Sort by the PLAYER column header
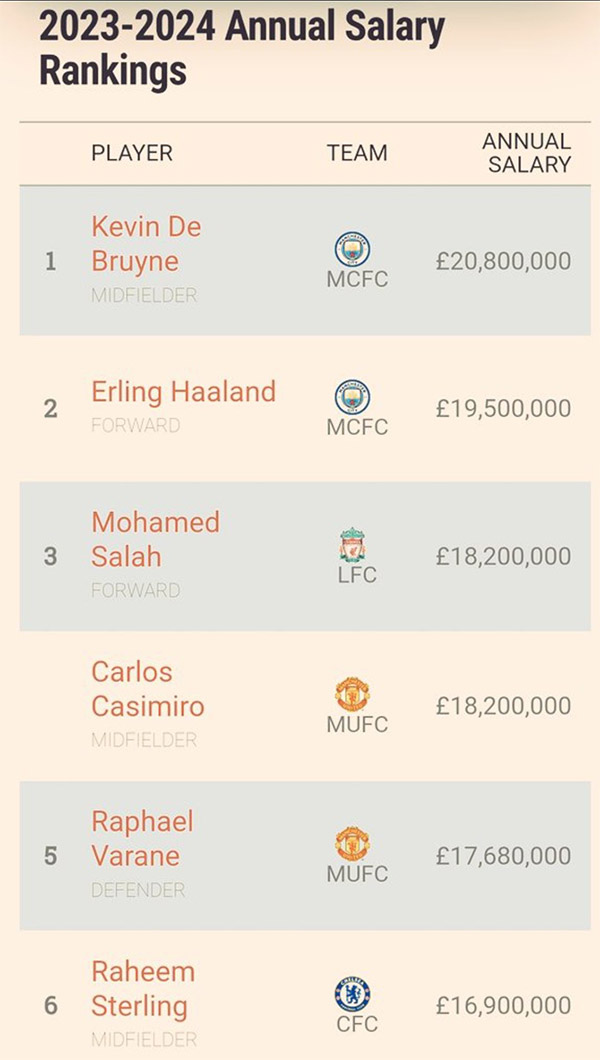600x1060 pixels. point(132,153)
